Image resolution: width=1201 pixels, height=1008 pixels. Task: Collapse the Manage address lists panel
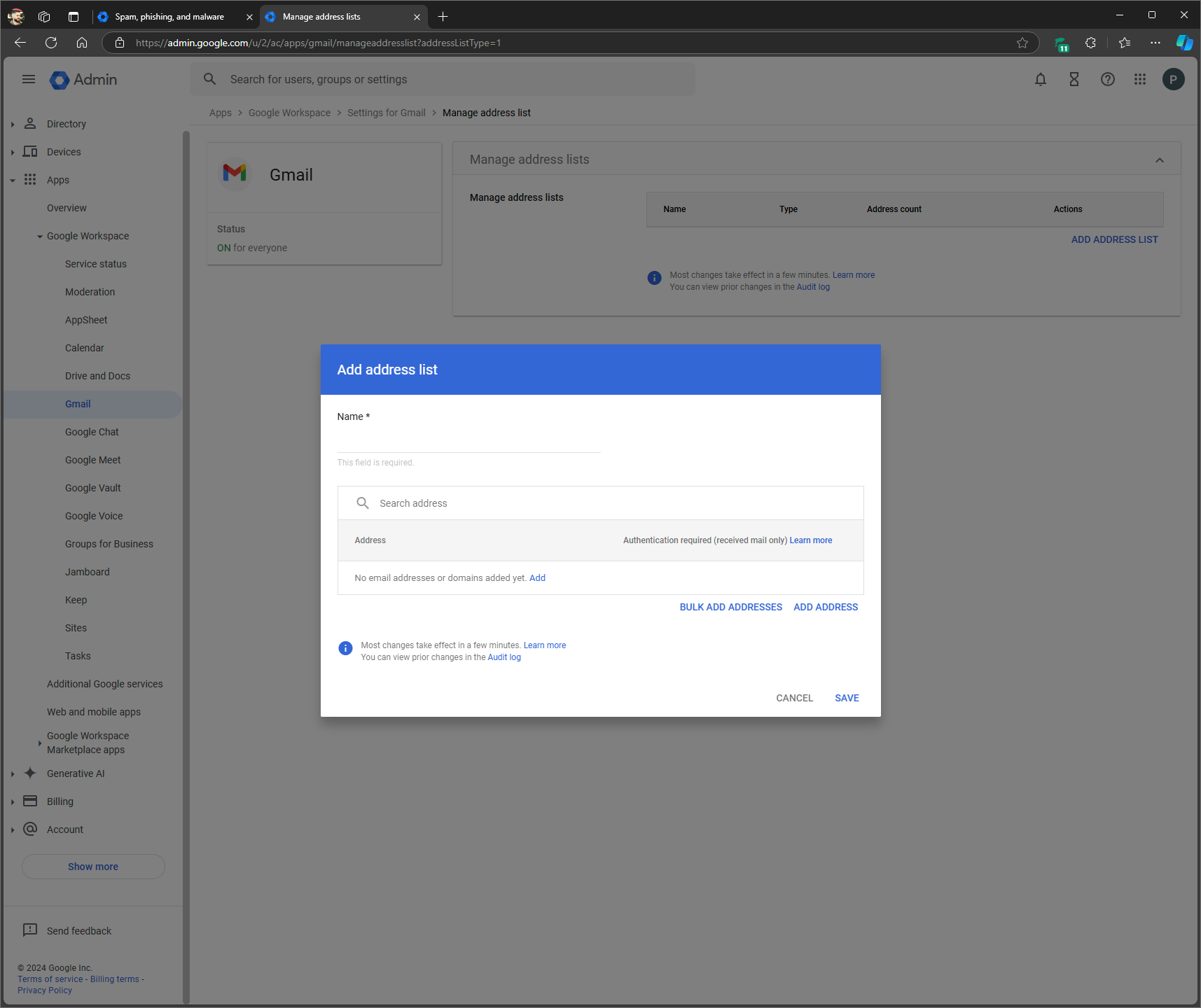(x=1160, y=160)
